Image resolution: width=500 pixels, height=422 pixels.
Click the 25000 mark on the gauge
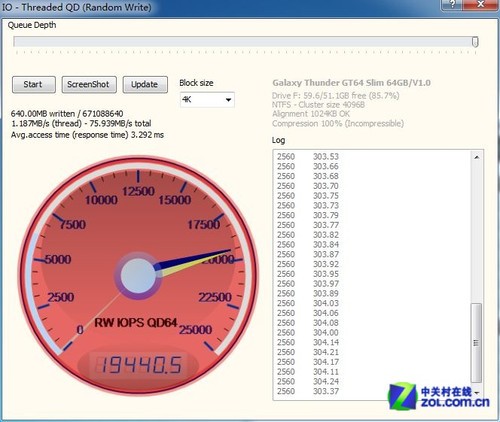click(x=196, y=330)
